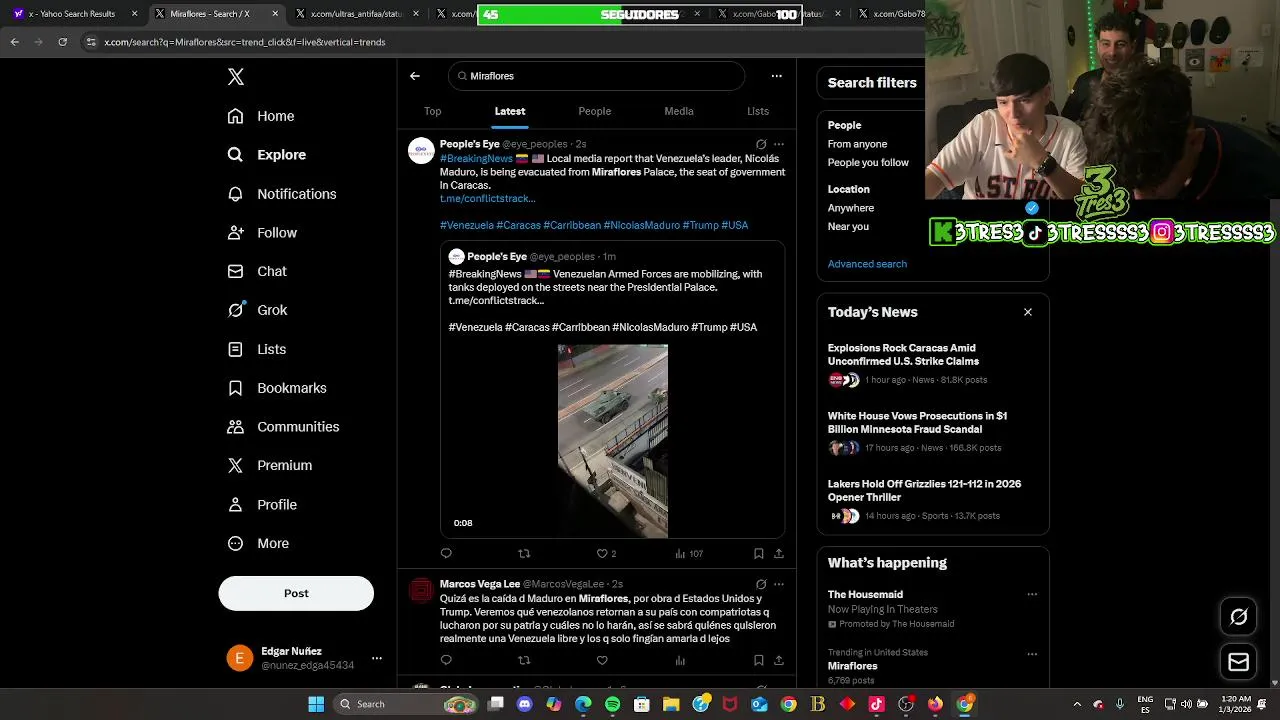Open the Edgar Nuñez account menu dots

coord(377,658)
